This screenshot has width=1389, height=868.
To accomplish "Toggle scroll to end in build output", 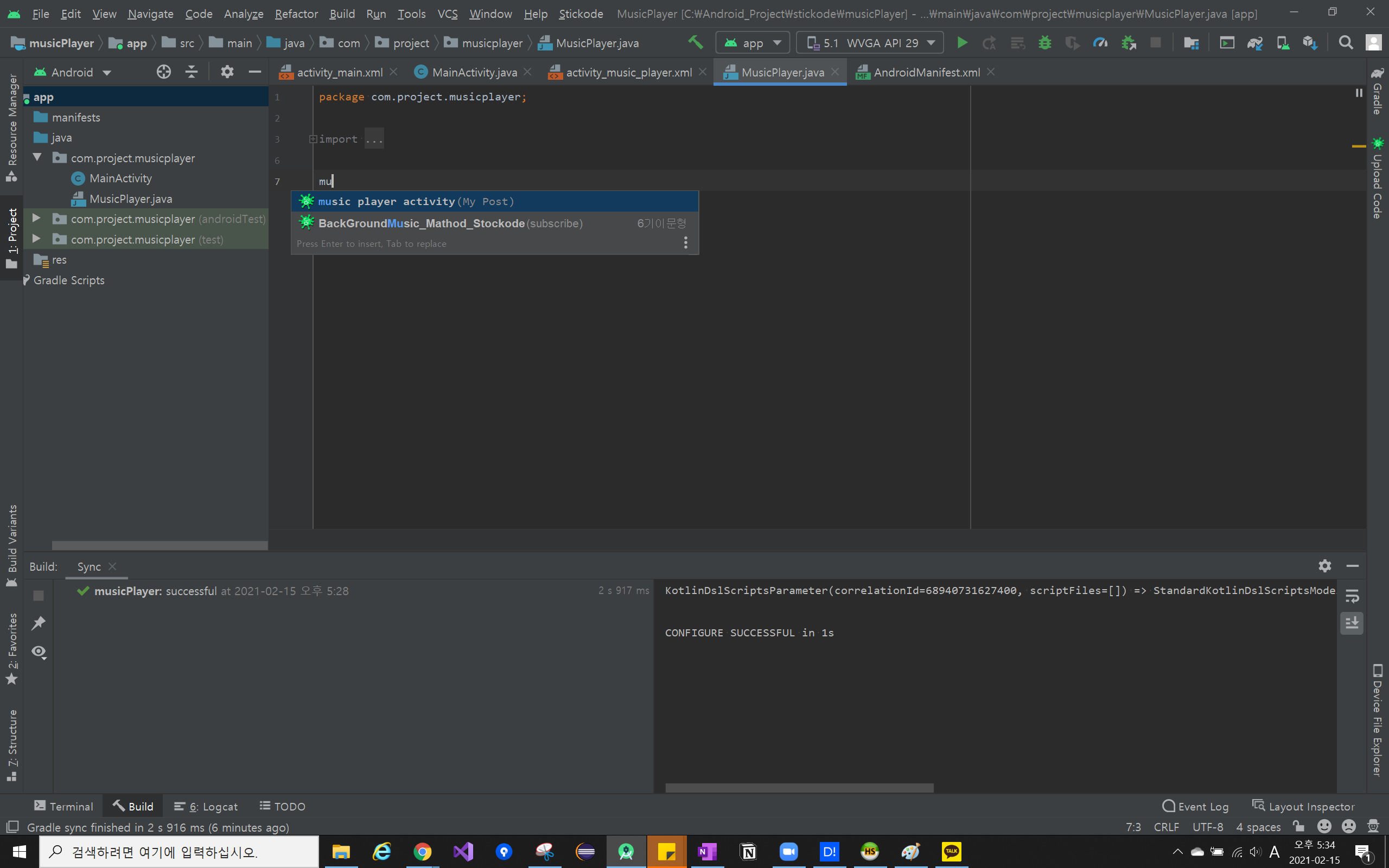I will click(1352, 623).
